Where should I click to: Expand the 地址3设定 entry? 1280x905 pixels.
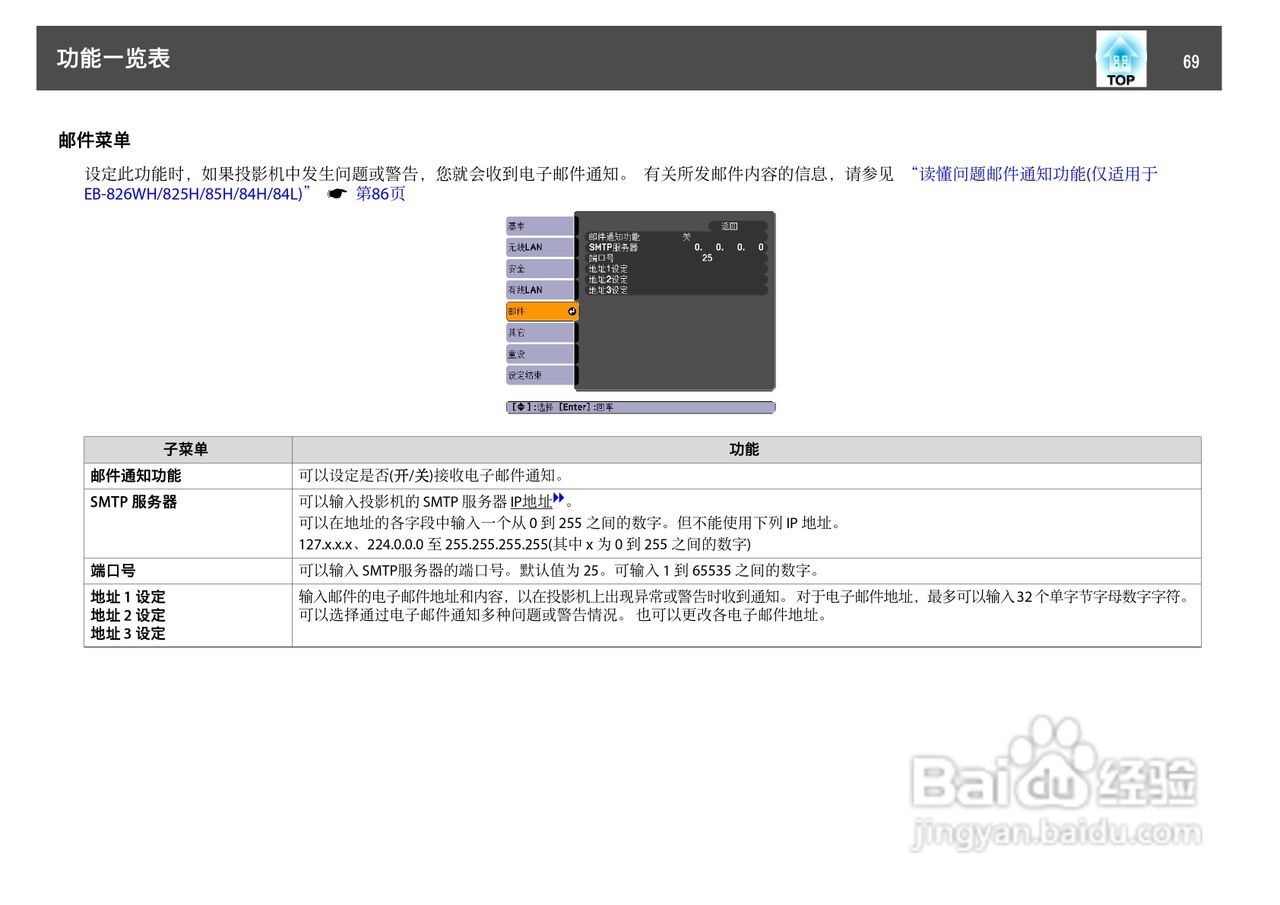click(x=608, y=290)
